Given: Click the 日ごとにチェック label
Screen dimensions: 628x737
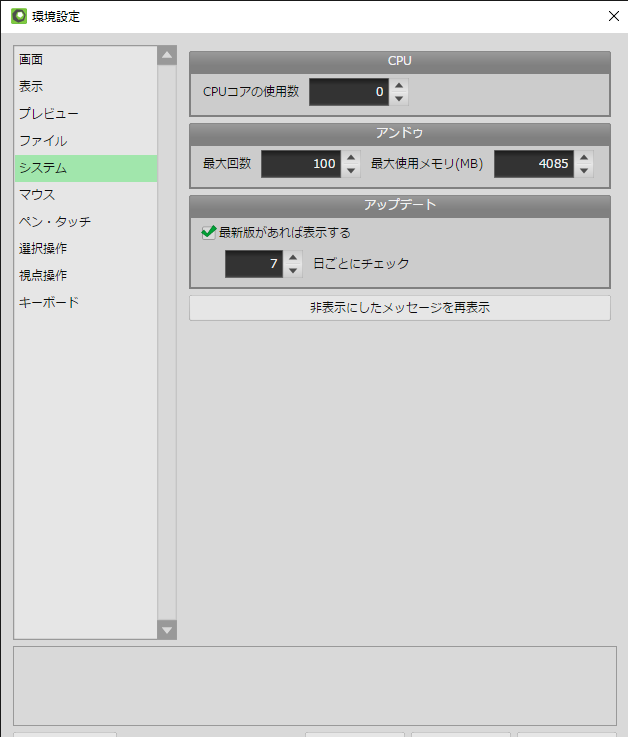Looking at the screenshot, I should coord(361,264).
